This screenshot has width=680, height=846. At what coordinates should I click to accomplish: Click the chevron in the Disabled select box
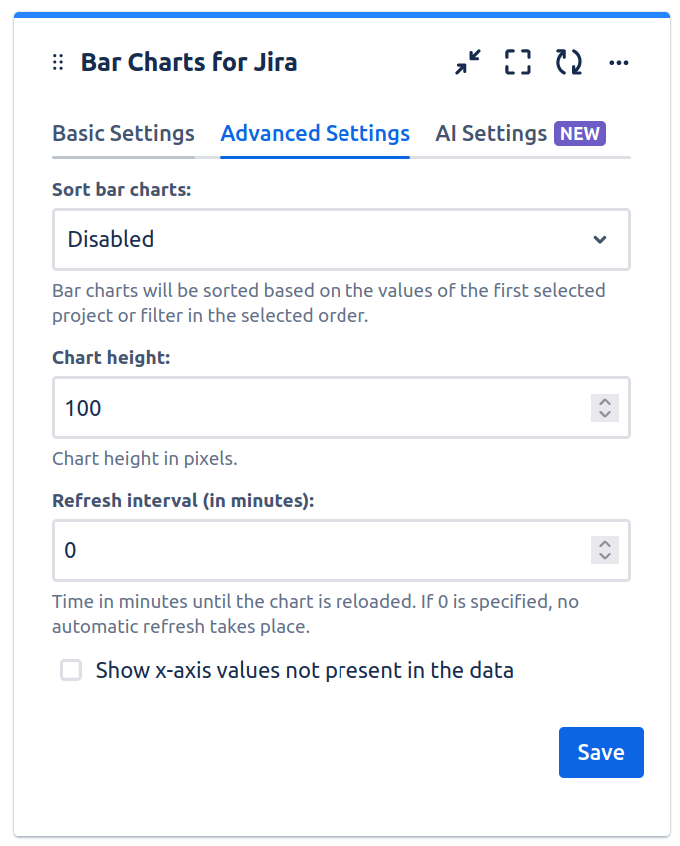[x=600, y=239]
